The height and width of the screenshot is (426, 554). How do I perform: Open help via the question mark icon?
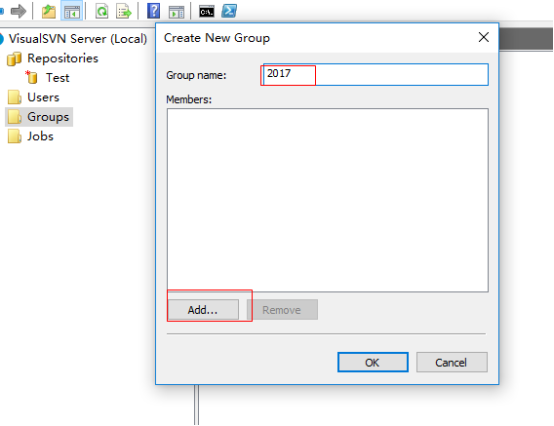[153, 11]
